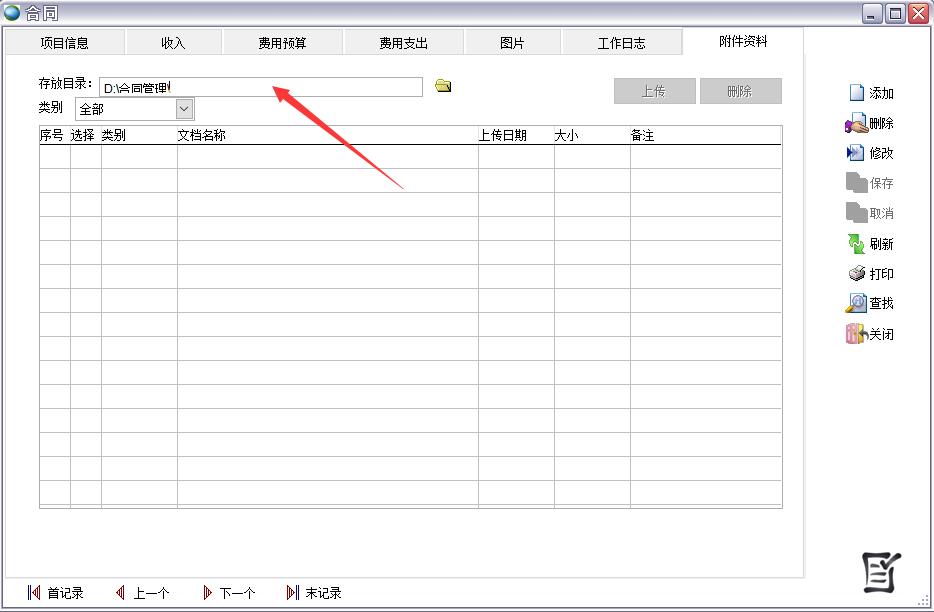Screen dimensions: 934x612
Task: Click the 存放目录 path input field
Action: 260,88
